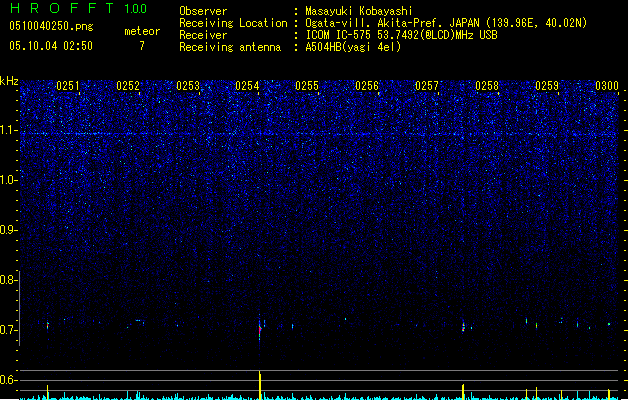Click the Observer label
The image size is (629, 400).
pos(203,11)
